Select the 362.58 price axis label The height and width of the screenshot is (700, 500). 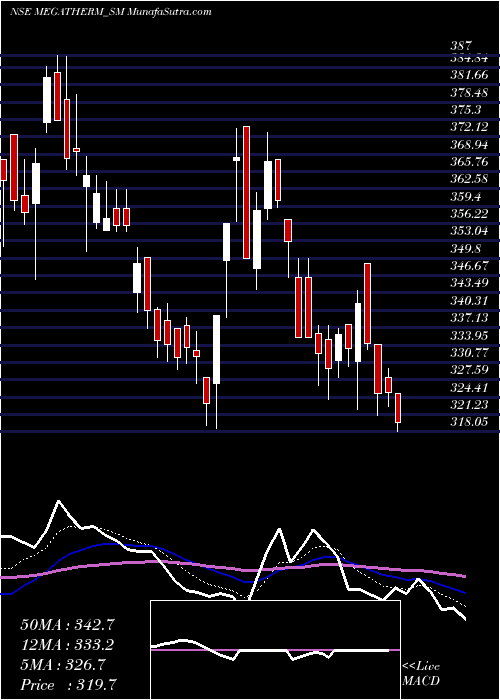point(469,179)
